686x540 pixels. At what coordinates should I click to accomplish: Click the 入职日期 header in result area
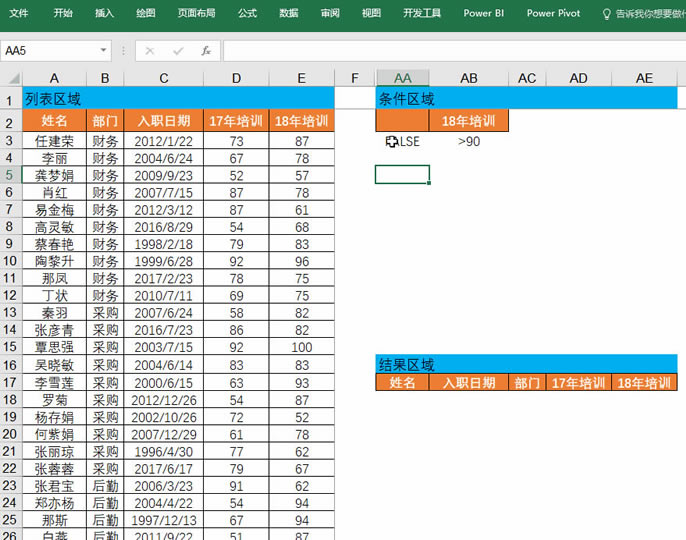[x=469, y=382]
